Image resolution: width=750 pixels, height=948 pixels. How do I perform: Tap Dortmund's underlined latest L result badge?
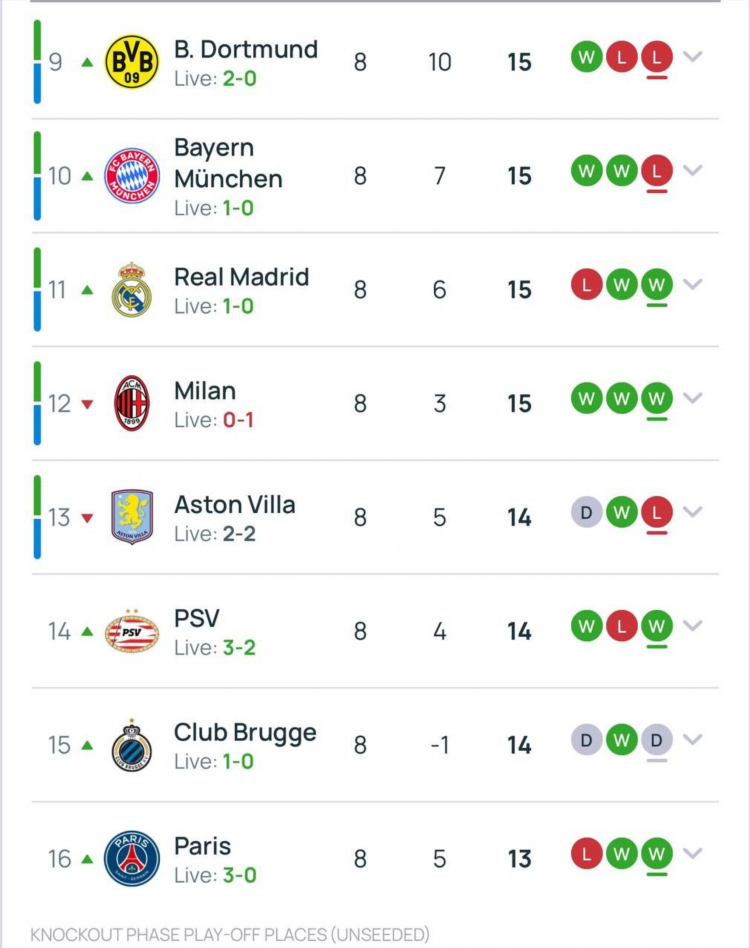click(656, 57)
